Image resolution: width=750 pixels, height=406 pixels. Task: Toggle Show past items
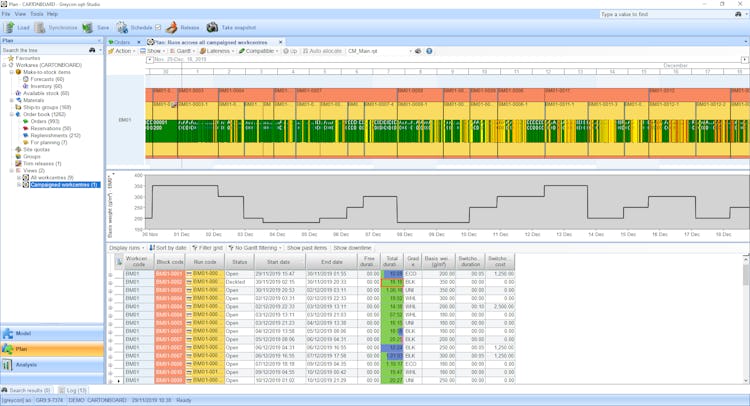(307, 248)
